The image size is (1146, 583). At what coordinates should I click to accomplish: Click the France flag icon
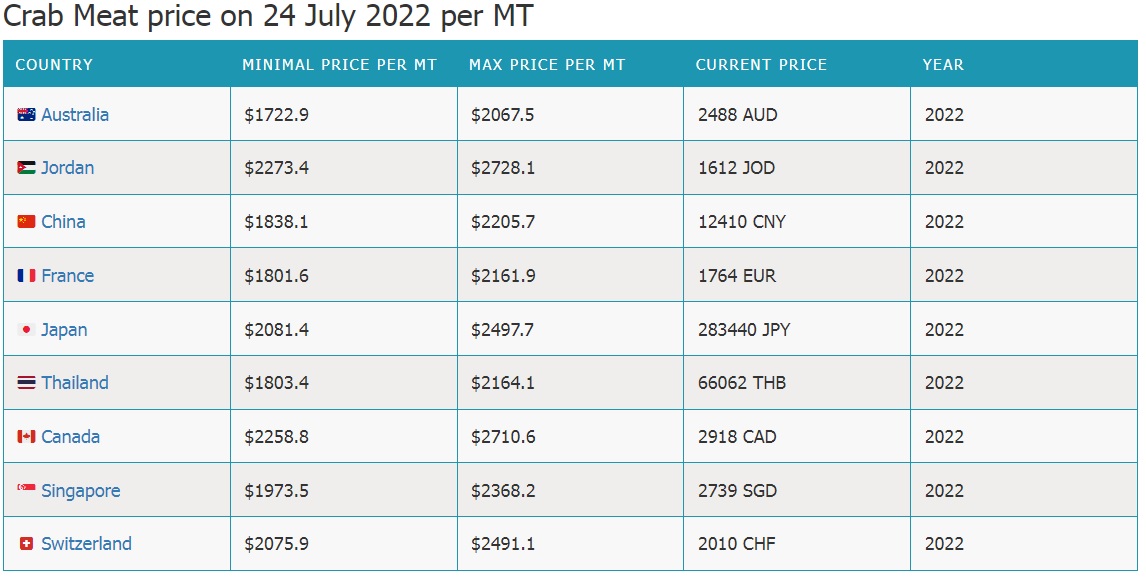tap(26, 276)
